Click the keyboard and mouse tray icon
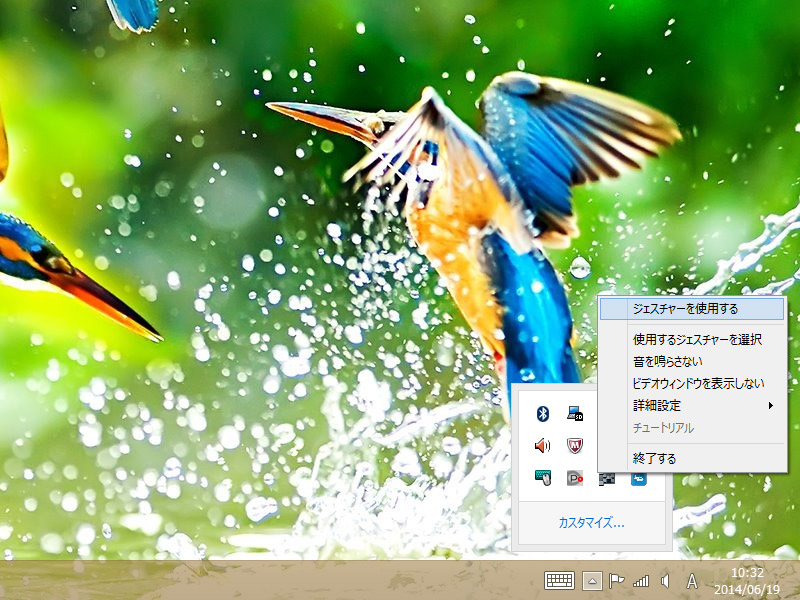Screen dimensions: 800x600 (543, 479)
